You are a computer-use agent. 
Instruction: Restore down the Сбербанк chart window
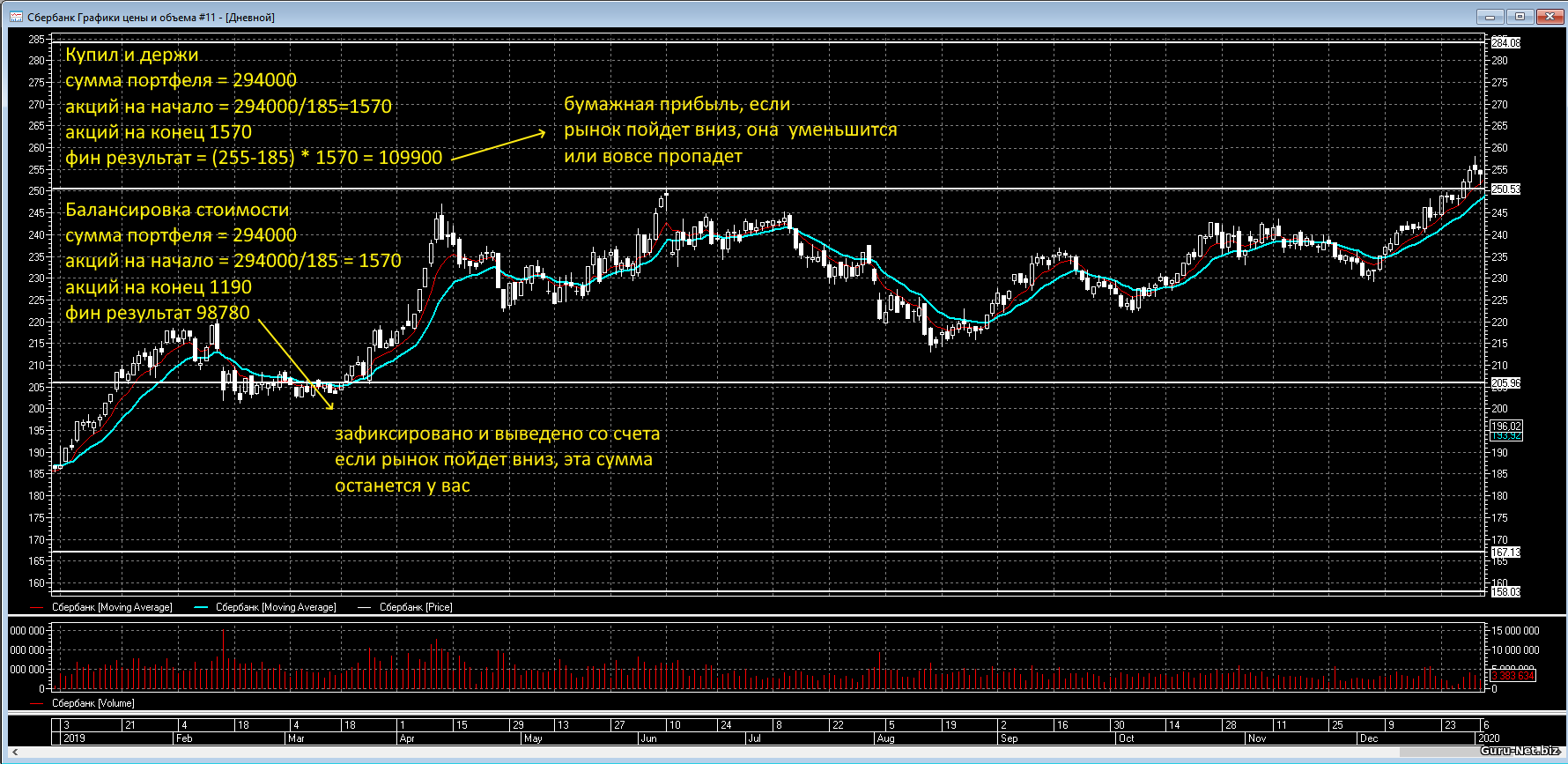click(x=1520, y=16)
